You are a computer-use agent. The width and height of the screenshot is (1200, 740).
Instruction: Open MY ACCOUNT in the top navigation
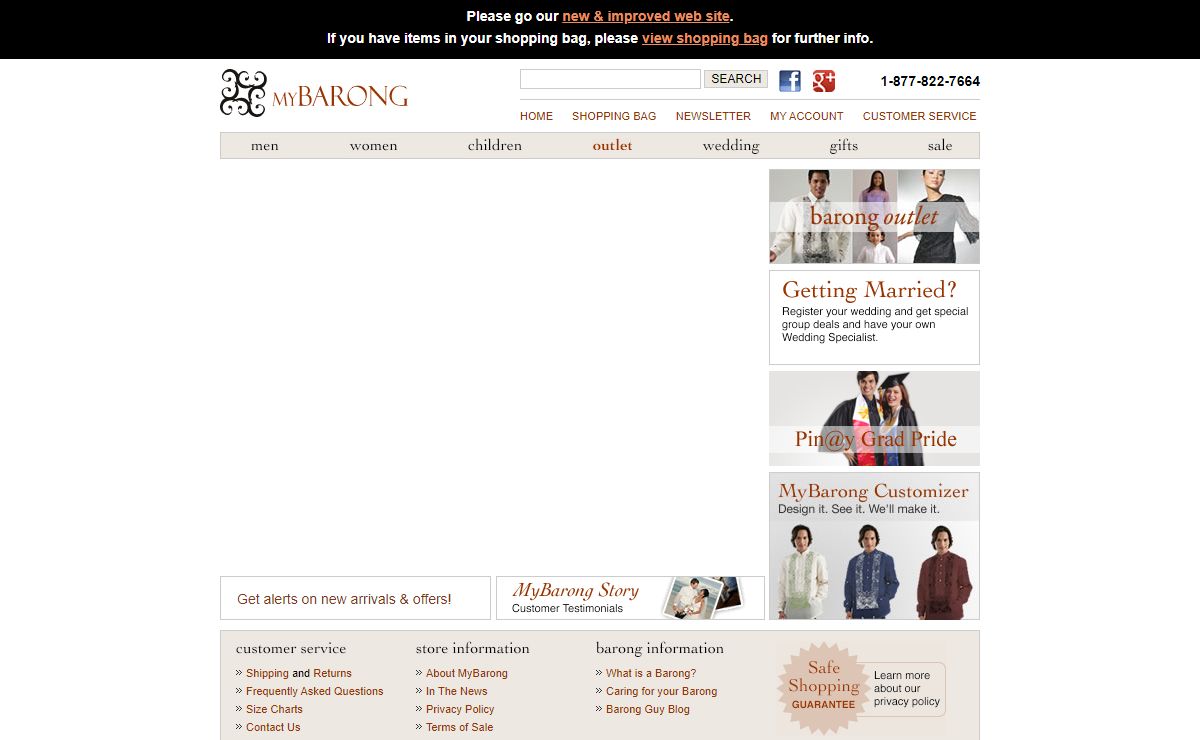pos(807,116)
